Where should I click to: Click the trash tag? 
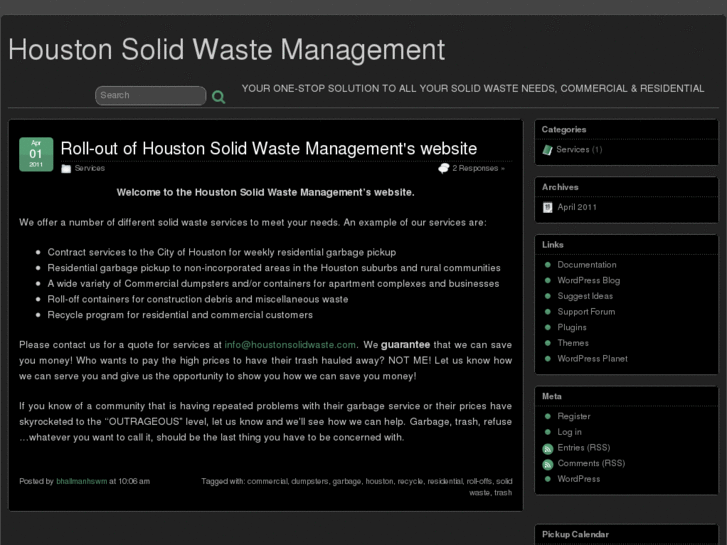tap(503, 493)
